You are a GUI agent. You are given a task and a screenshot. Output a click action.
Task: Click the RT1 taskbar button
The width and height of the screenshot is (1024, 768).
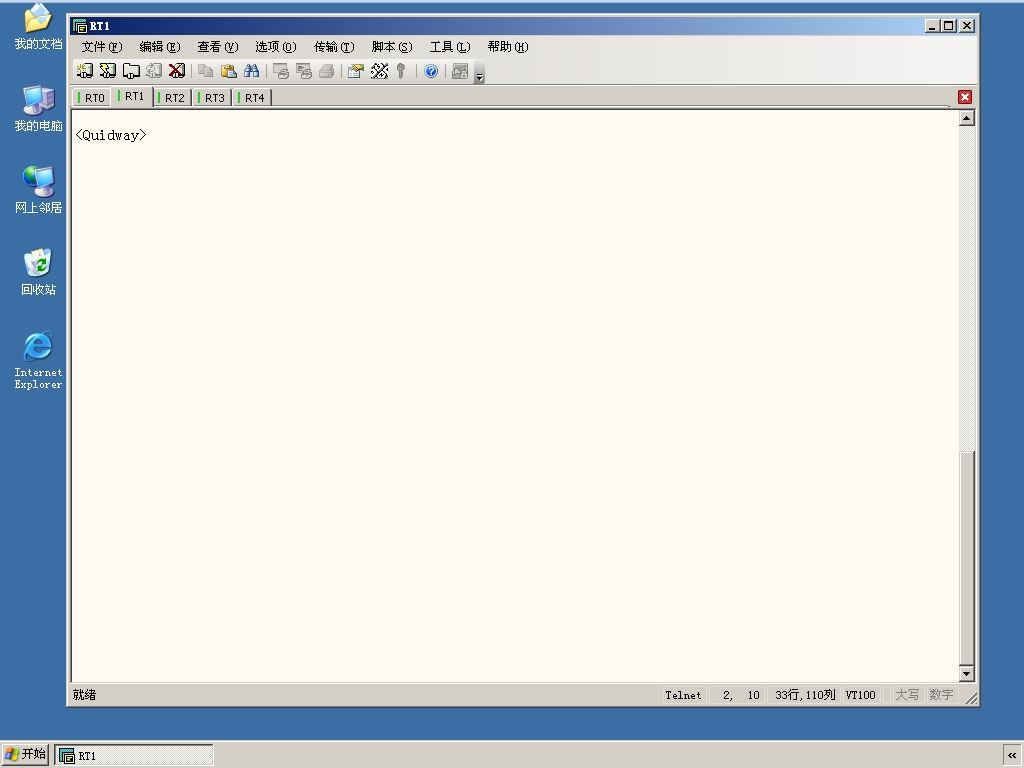134,756
